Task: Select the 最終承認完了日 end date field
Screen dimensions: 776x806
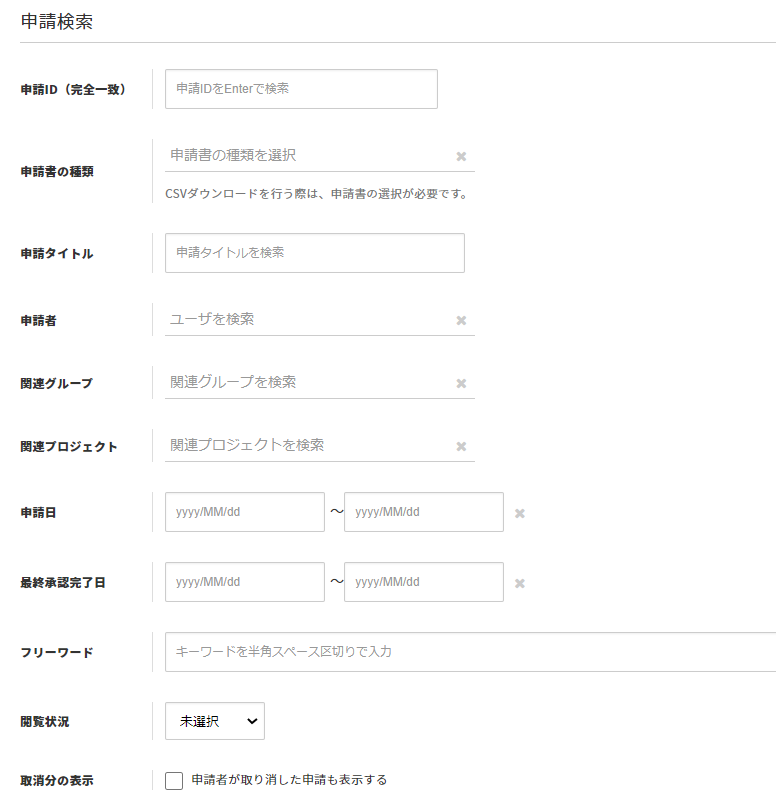Action: coord(424,582)
